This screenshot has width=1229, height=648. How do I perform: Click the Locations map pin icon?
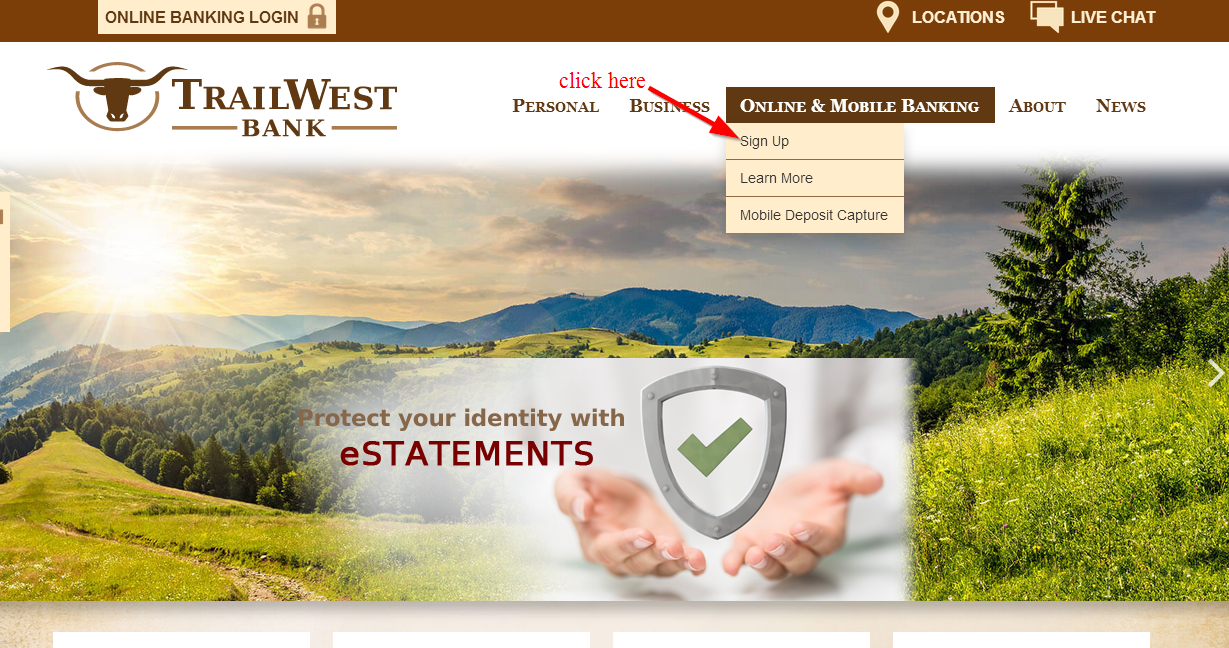click(888, 17)
